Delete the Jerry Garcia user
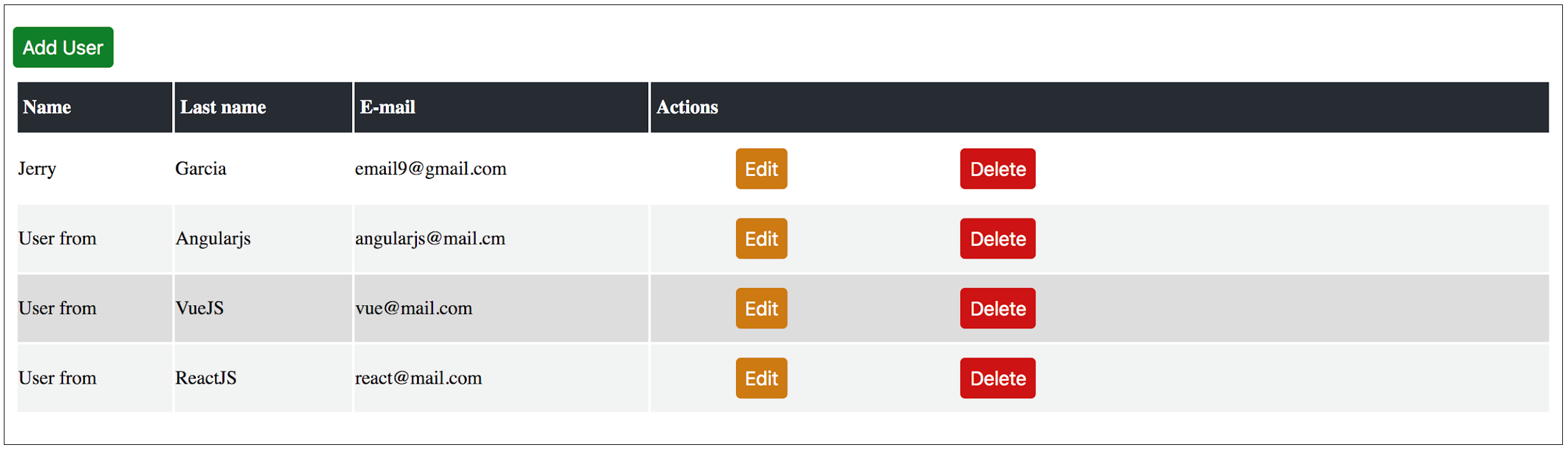Viewport: 1568px width, 450px height. [x=997, y=169]
